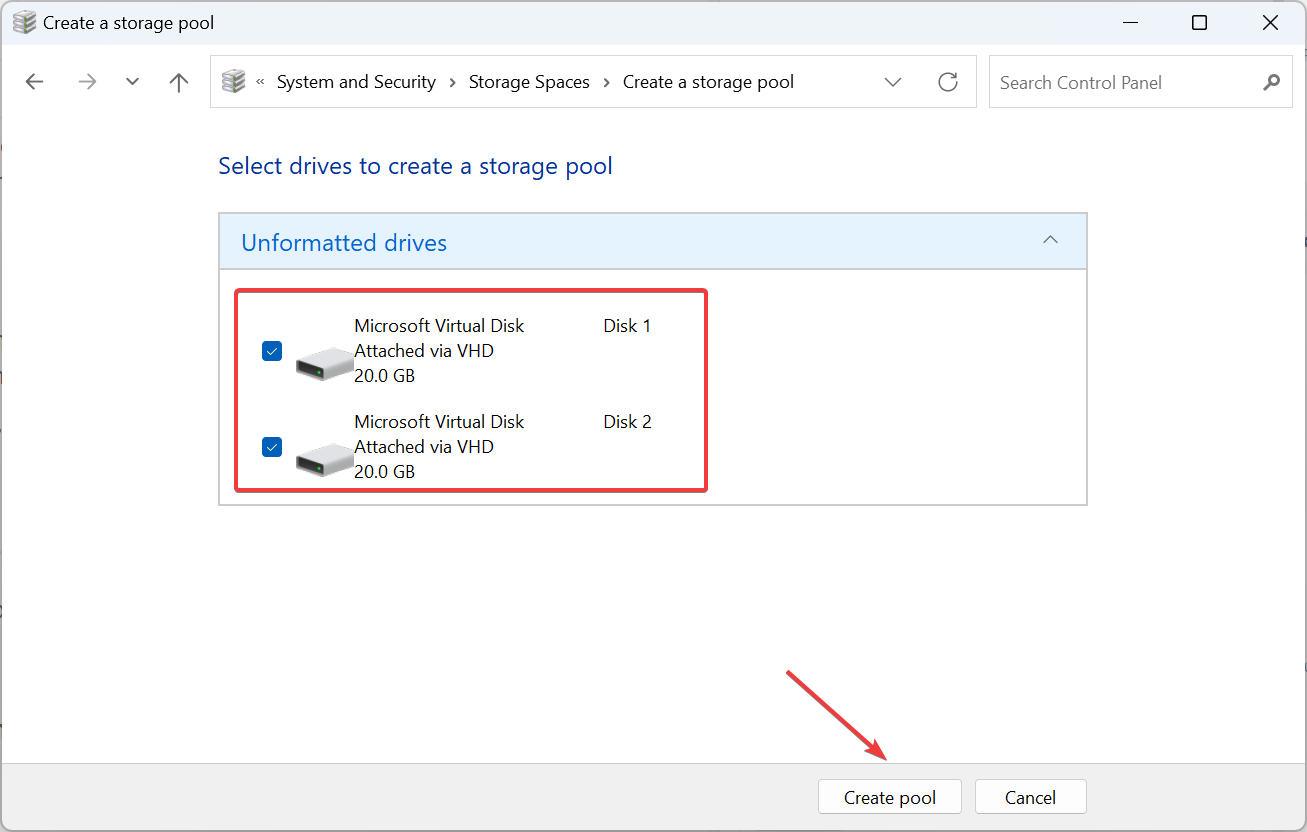Open the address bar dropdown

click(893, 82)
